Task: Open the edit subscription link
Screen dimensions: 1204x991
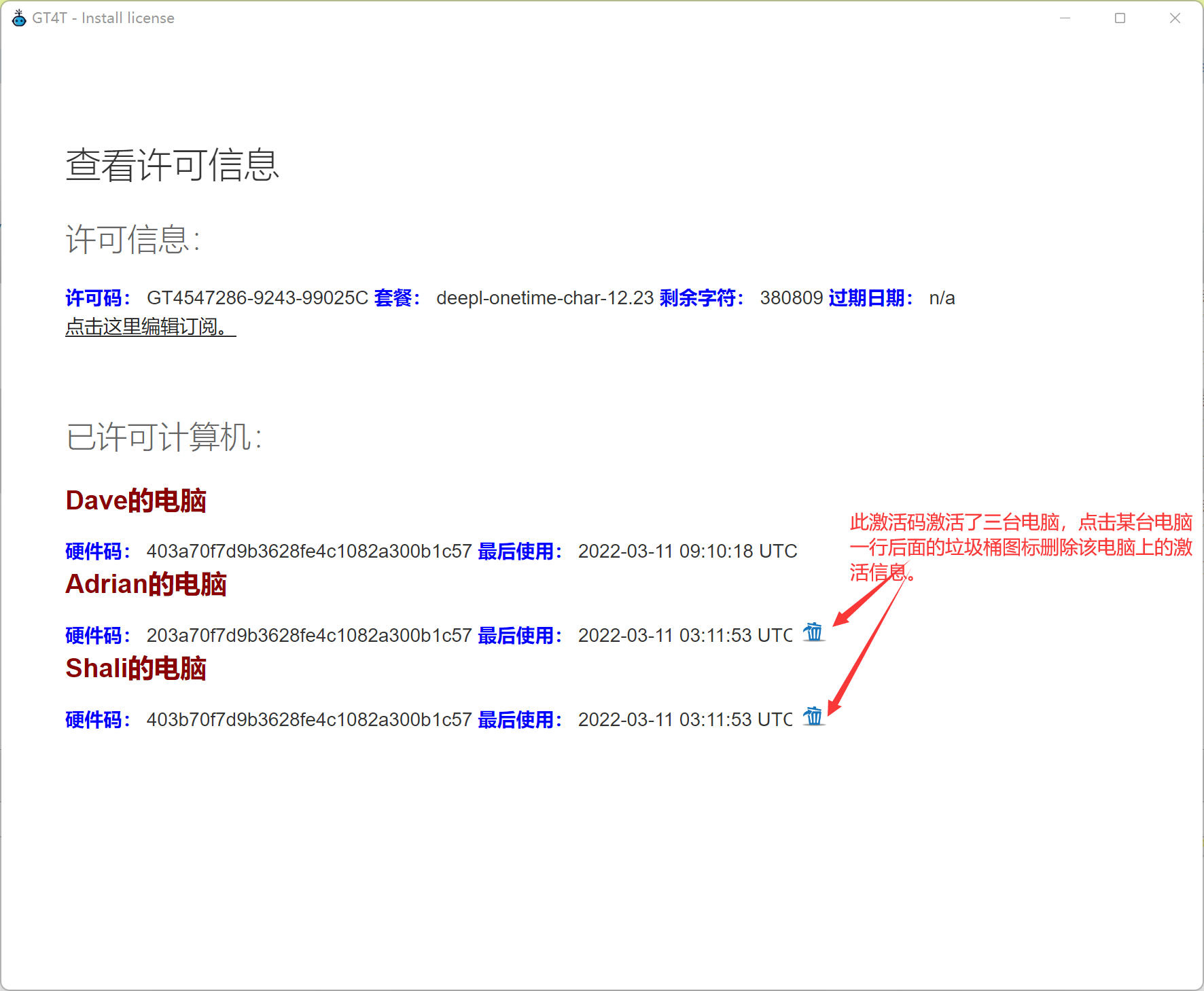Action: [x=150, y=327]
